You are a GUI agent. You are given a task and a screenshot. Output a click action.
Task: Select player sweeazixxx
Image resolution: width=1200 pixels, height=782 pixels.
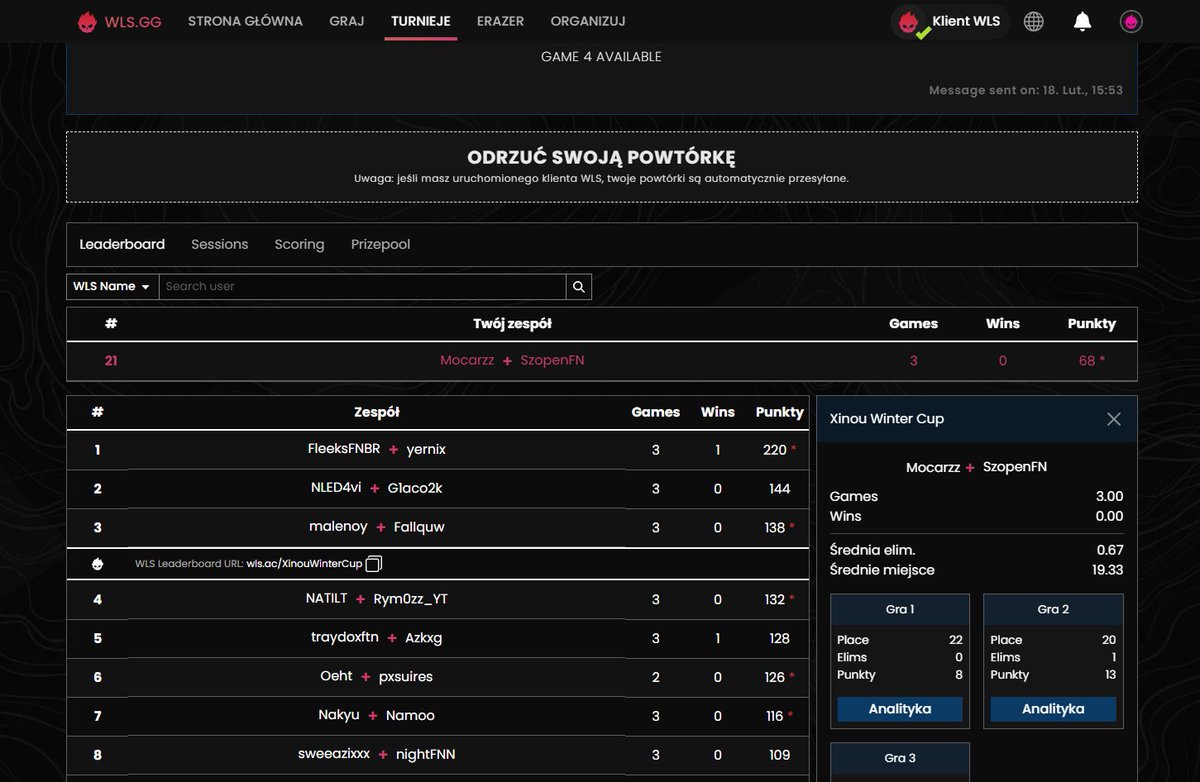(x=334, y=755)
